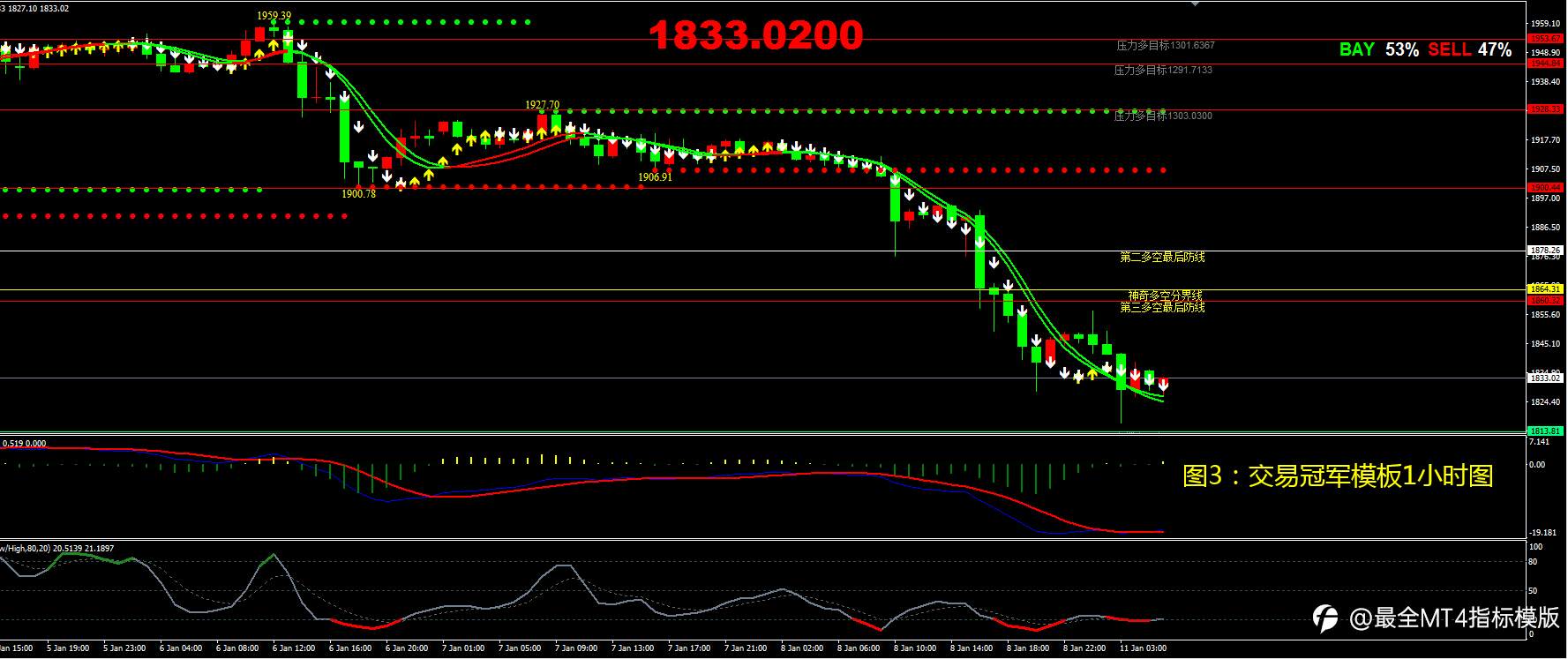Screen dimensions: 1568x659
Task: Select the 压力多目标1303.0300 label
Action: pos(1163,116)
